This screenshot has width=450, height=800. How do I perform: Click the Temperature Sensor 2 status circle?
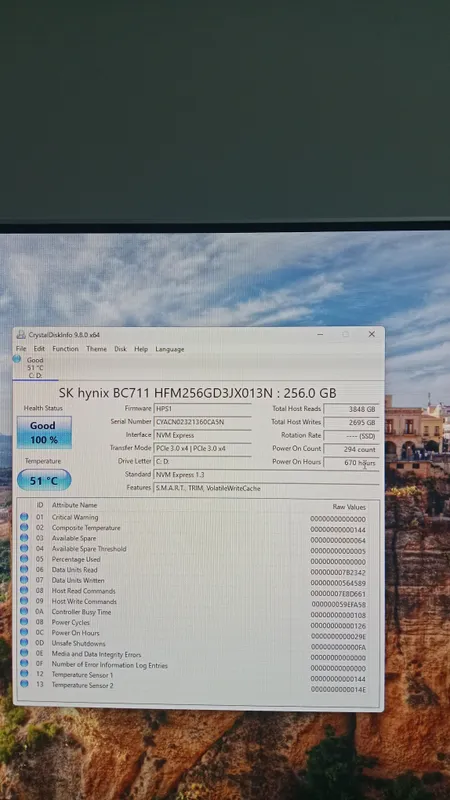click(x=24, y=685)
